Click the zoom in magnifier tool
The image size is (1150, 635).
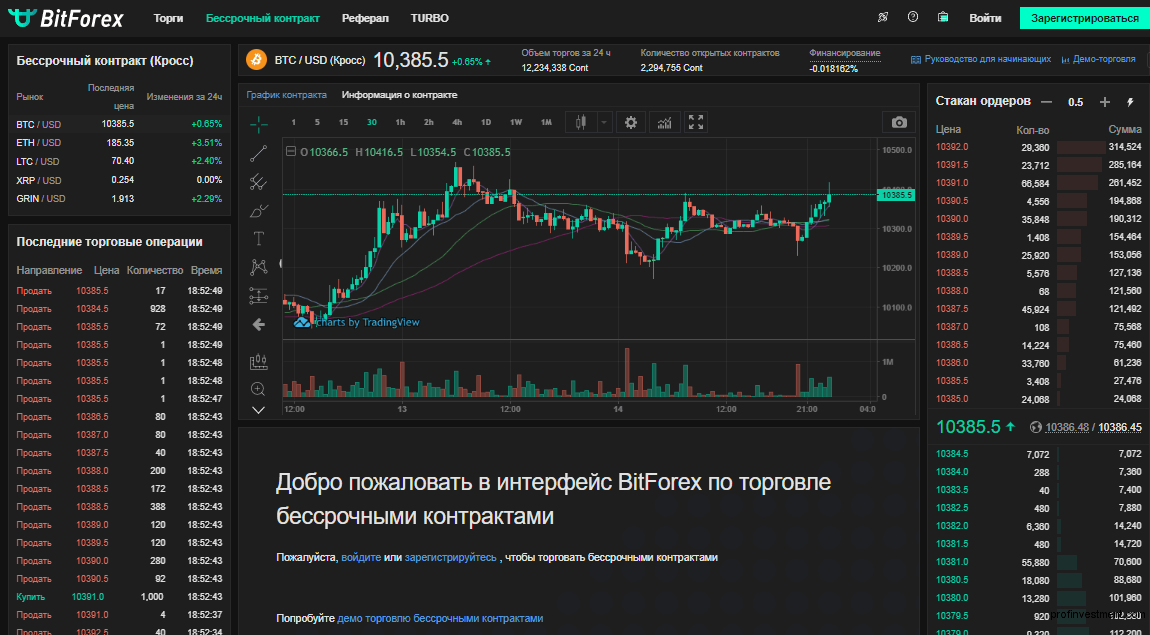pyautogui.click(x=258, y=389)
